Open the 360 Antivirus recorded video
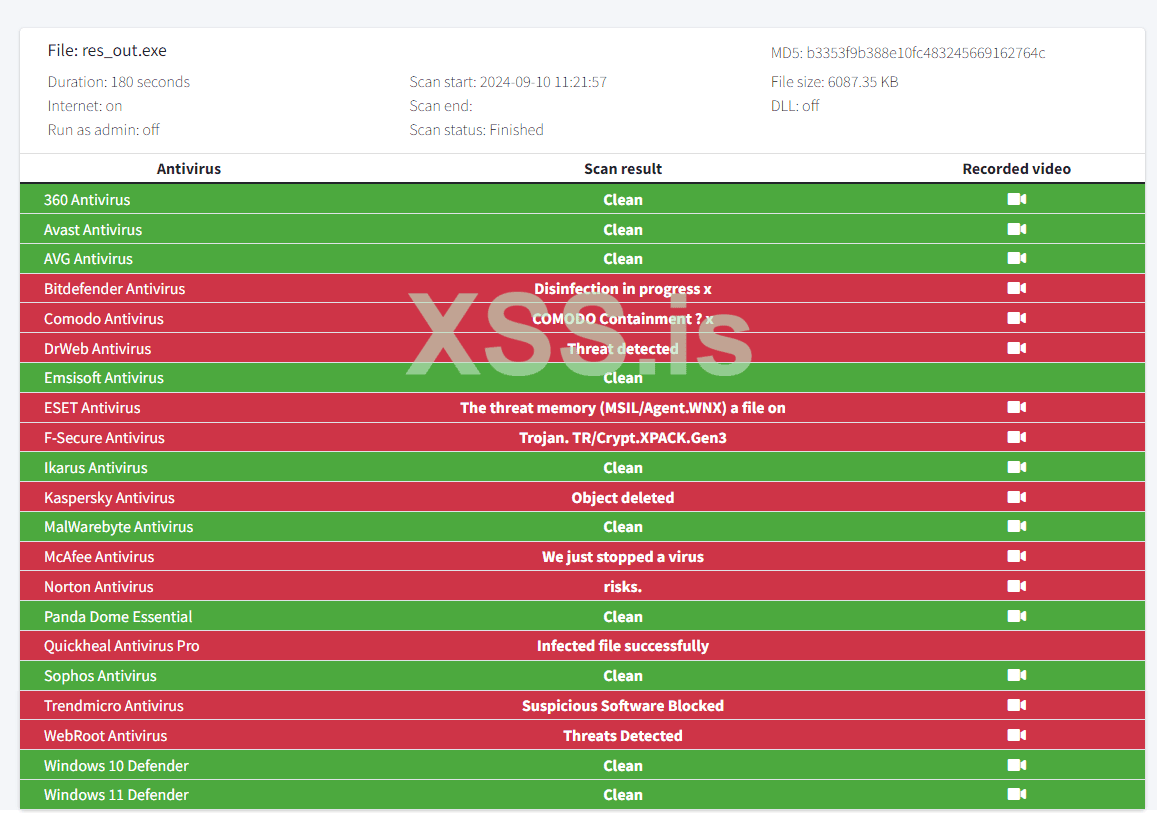The image size is (1157, 813). coord(1016,199)
